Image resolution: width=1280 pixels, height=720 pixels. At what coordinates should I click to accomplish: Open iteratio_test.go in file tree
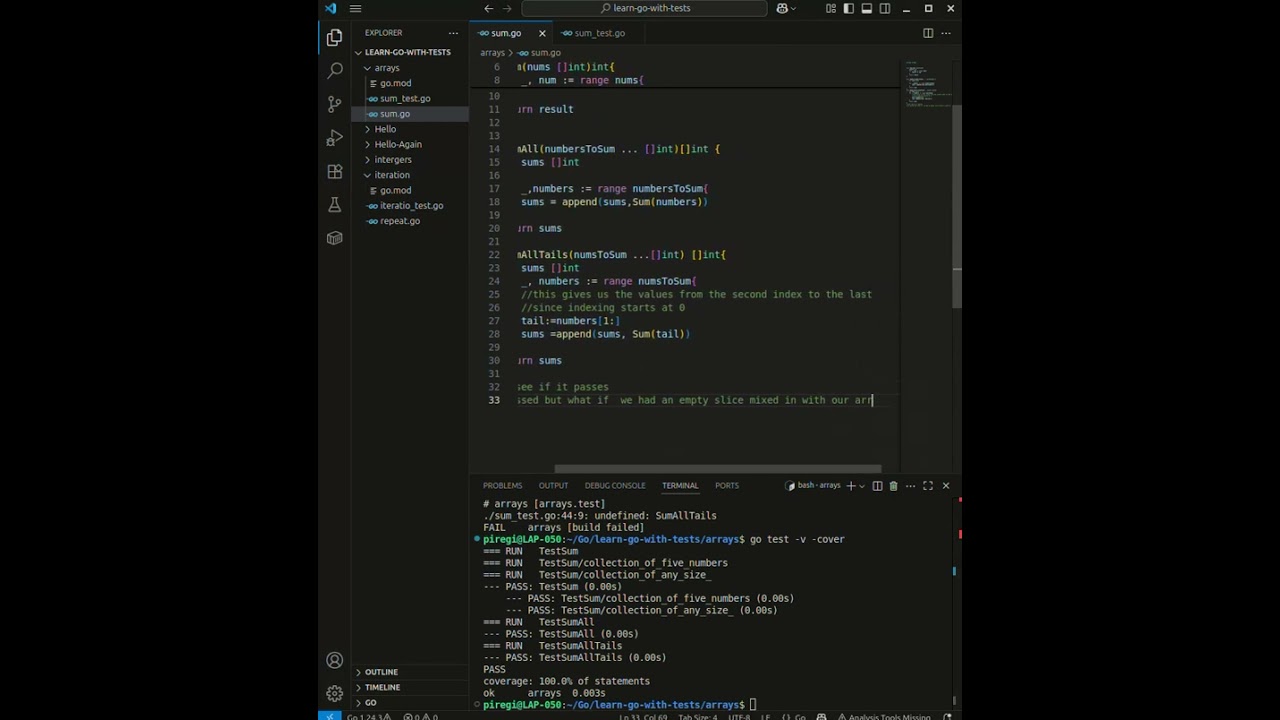point(411,206)
